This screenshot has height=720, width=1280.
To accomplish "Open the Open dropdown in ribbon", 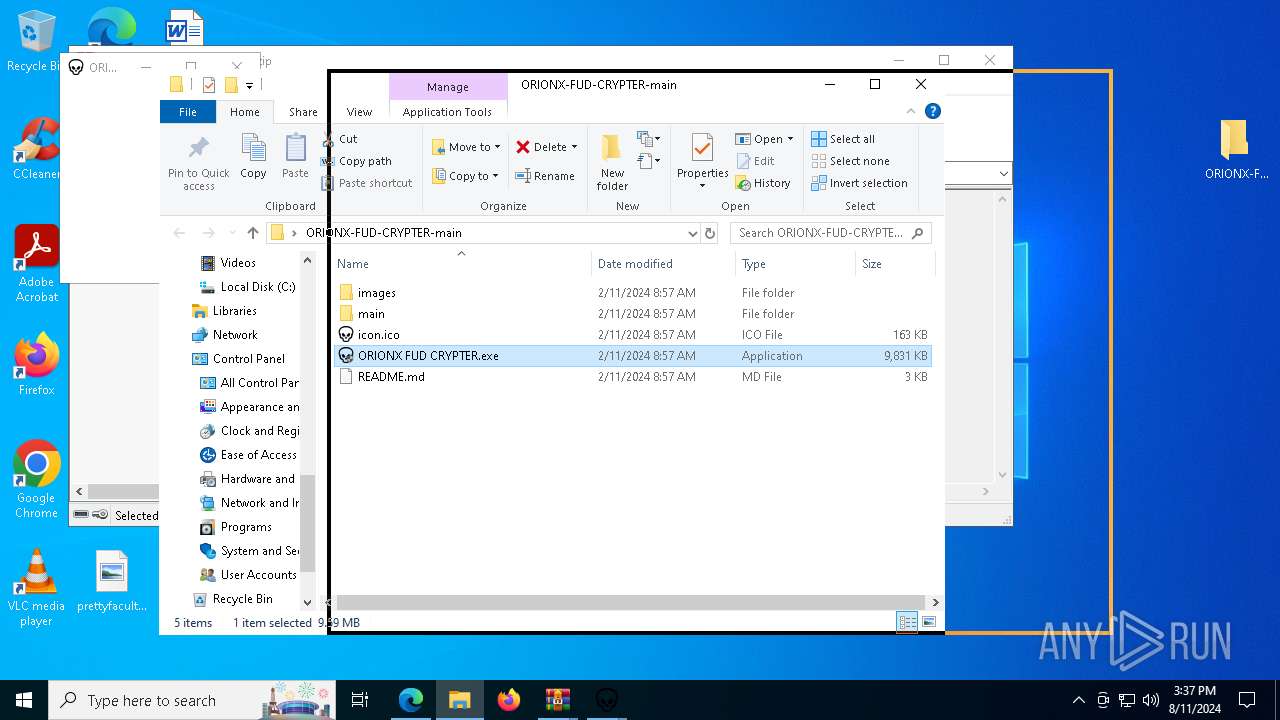I will point(764,139).
